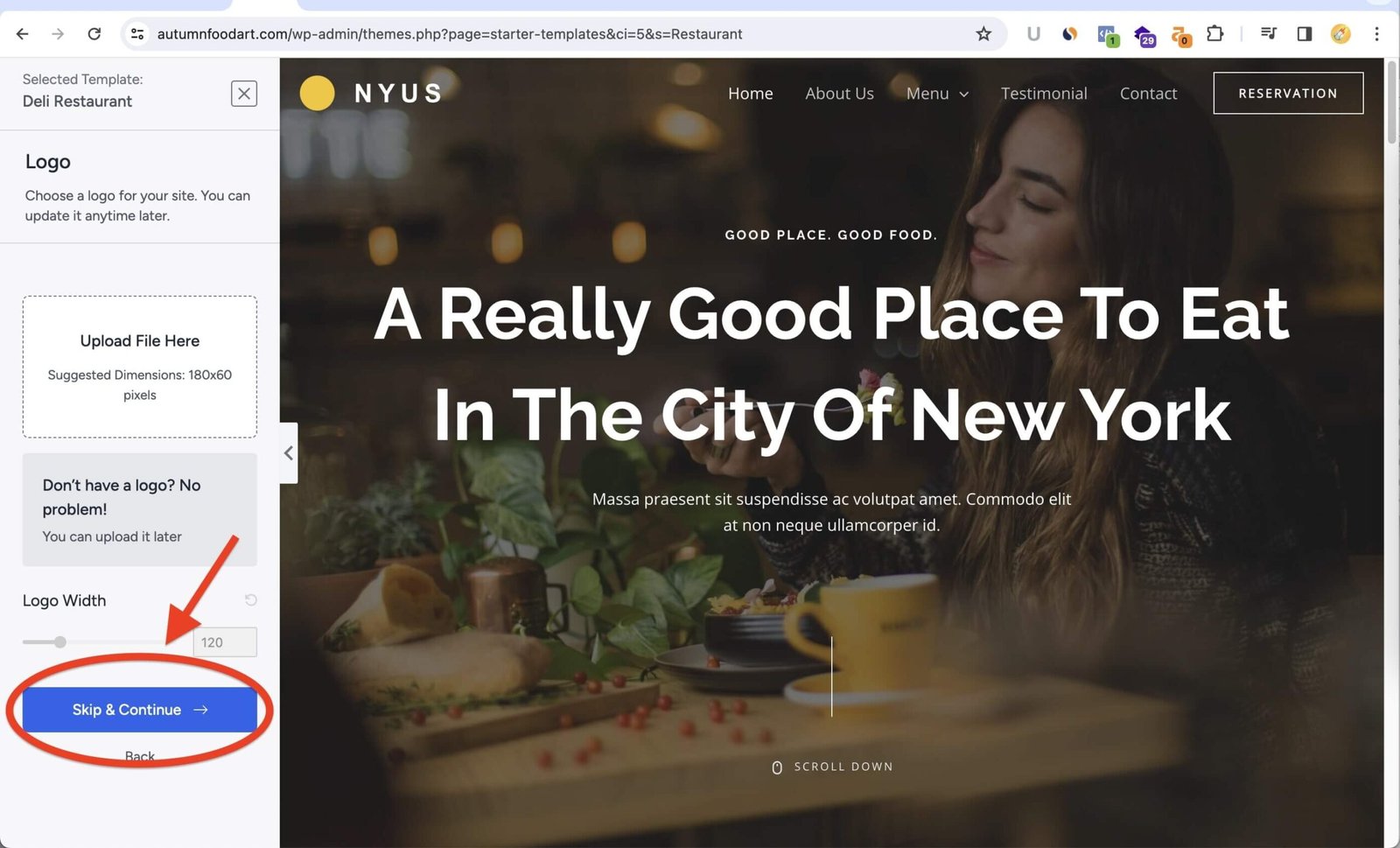
Task: Click the RESERVATION button
Action: click(1288, 93)
